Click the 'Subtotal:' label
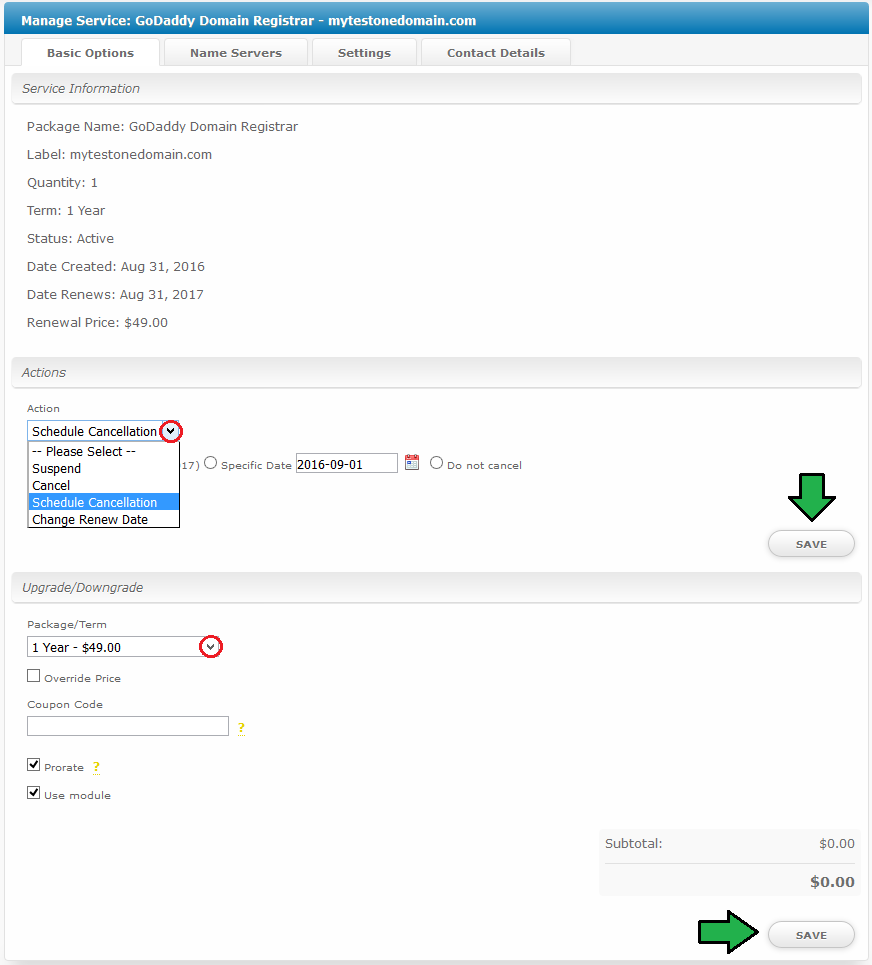This screenshot has height=965, width=872. (x=634, y=843)
